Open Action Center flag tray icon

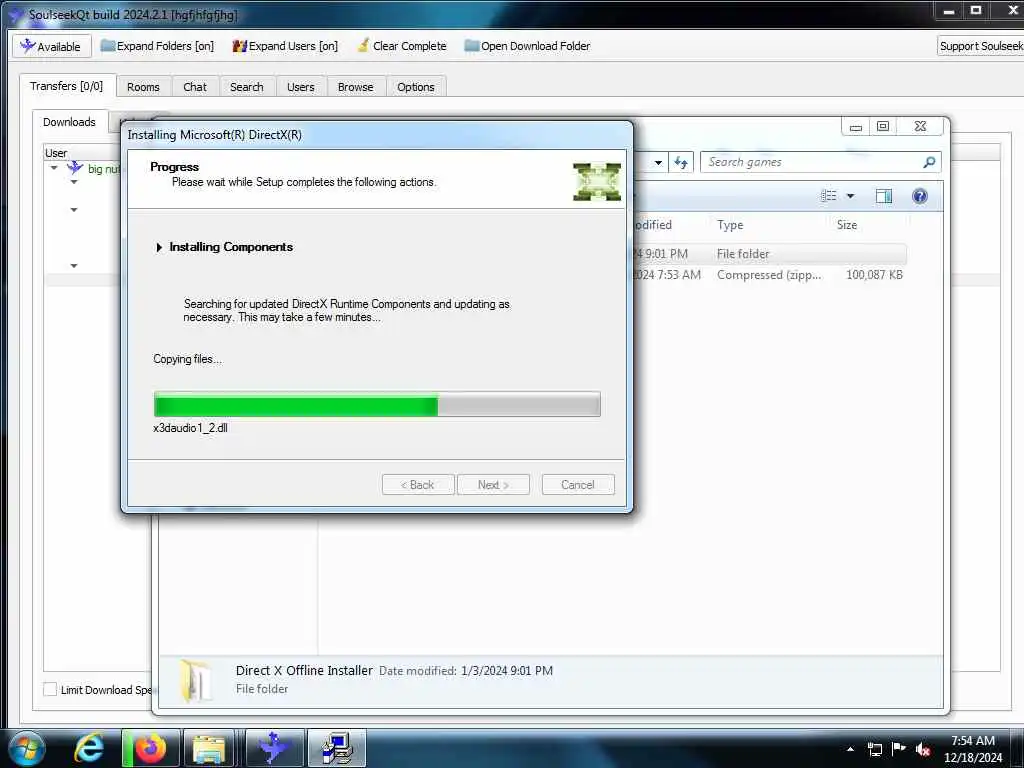tap(899, 749)
